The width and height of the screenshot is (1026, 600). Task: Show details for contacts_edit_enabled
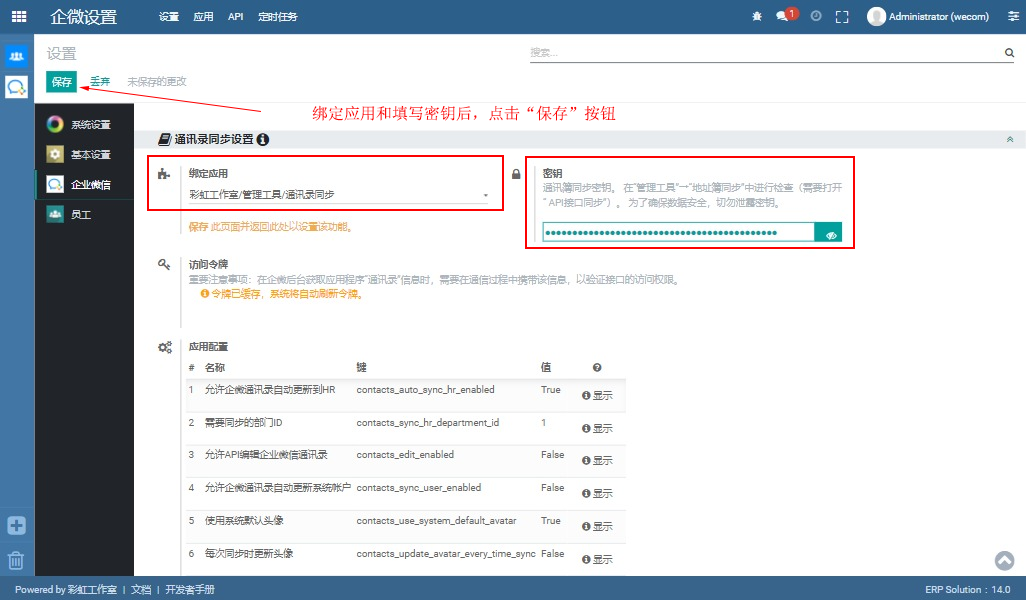click(597, 460)
